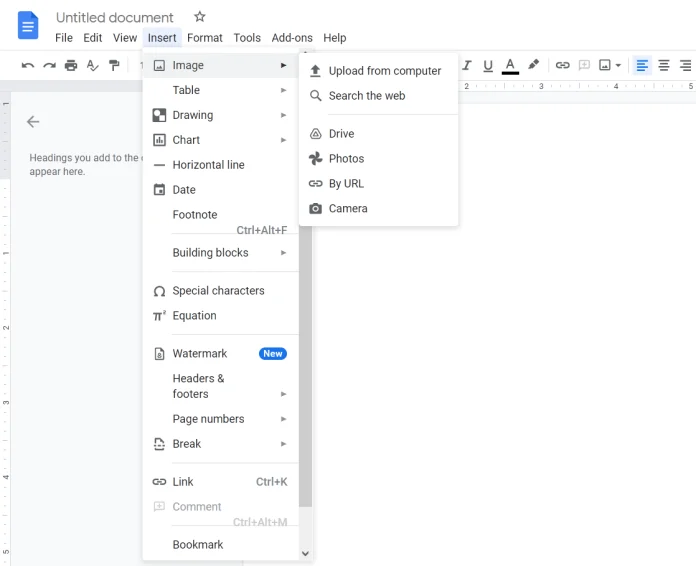Expand the Table submenu
The width and height of the screenshot is (696, 566).
(x=220, y=90)
